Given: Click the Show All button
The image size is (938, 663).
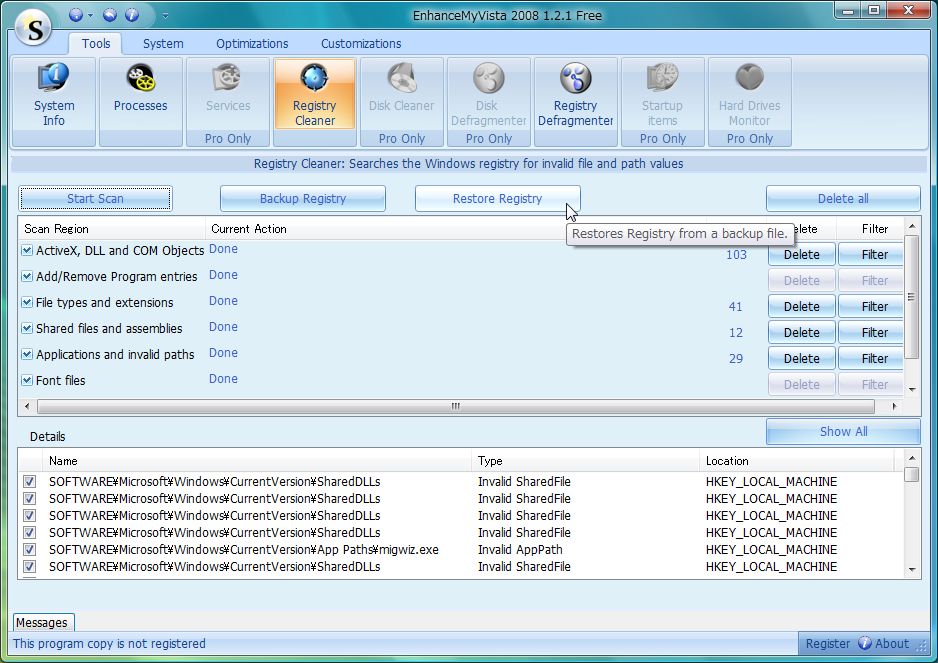Looking at the screenshot, I should (843, 431).
